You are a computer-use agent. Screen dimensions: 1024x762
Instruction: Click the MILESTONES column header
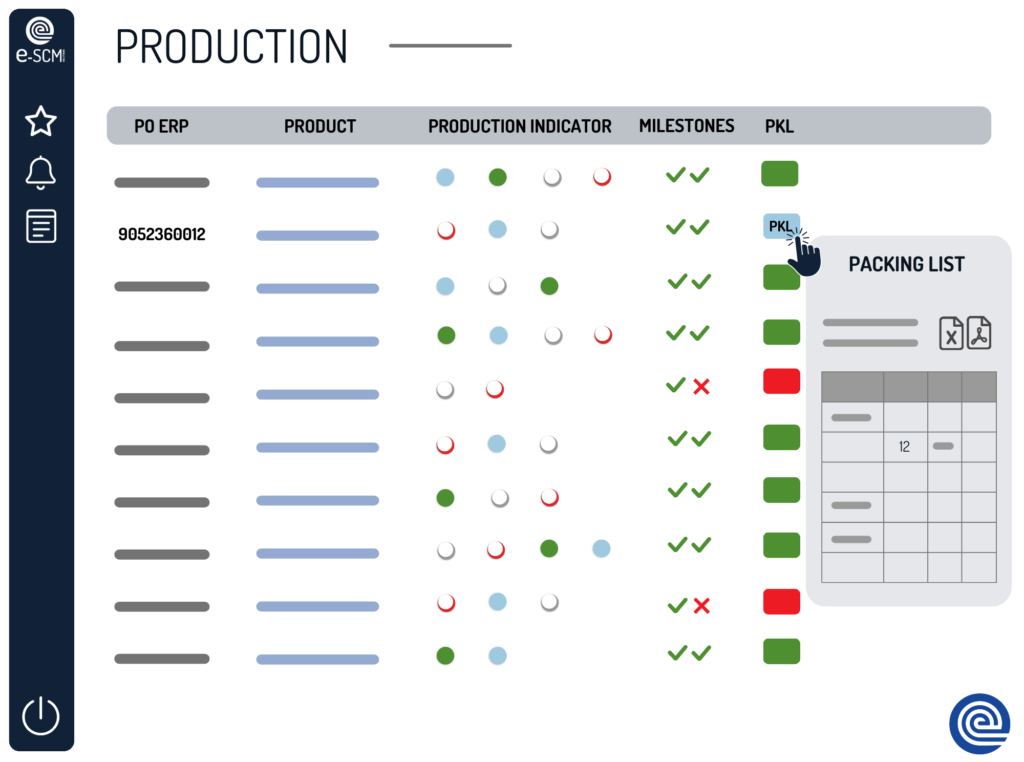click(x=686, y=126)
